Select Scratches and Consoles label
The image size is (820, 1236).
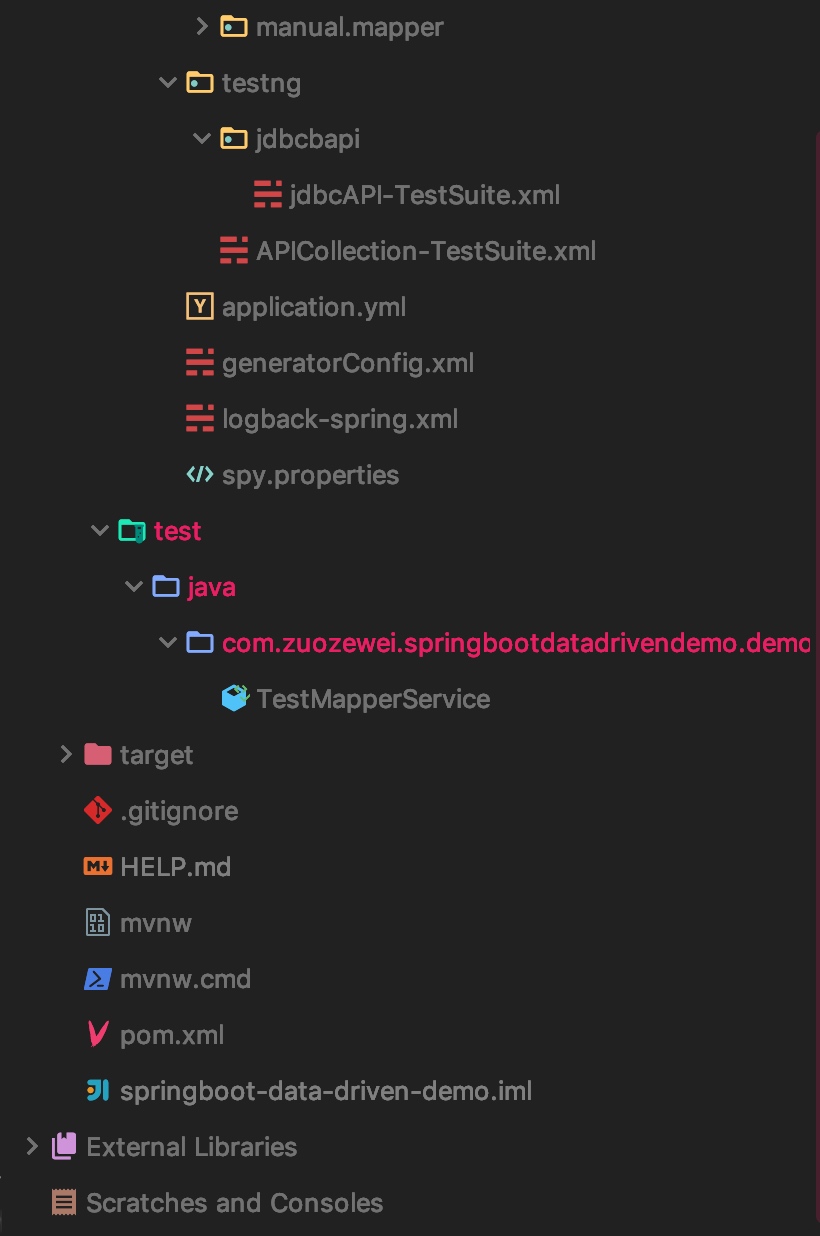tap(235, 1203)
